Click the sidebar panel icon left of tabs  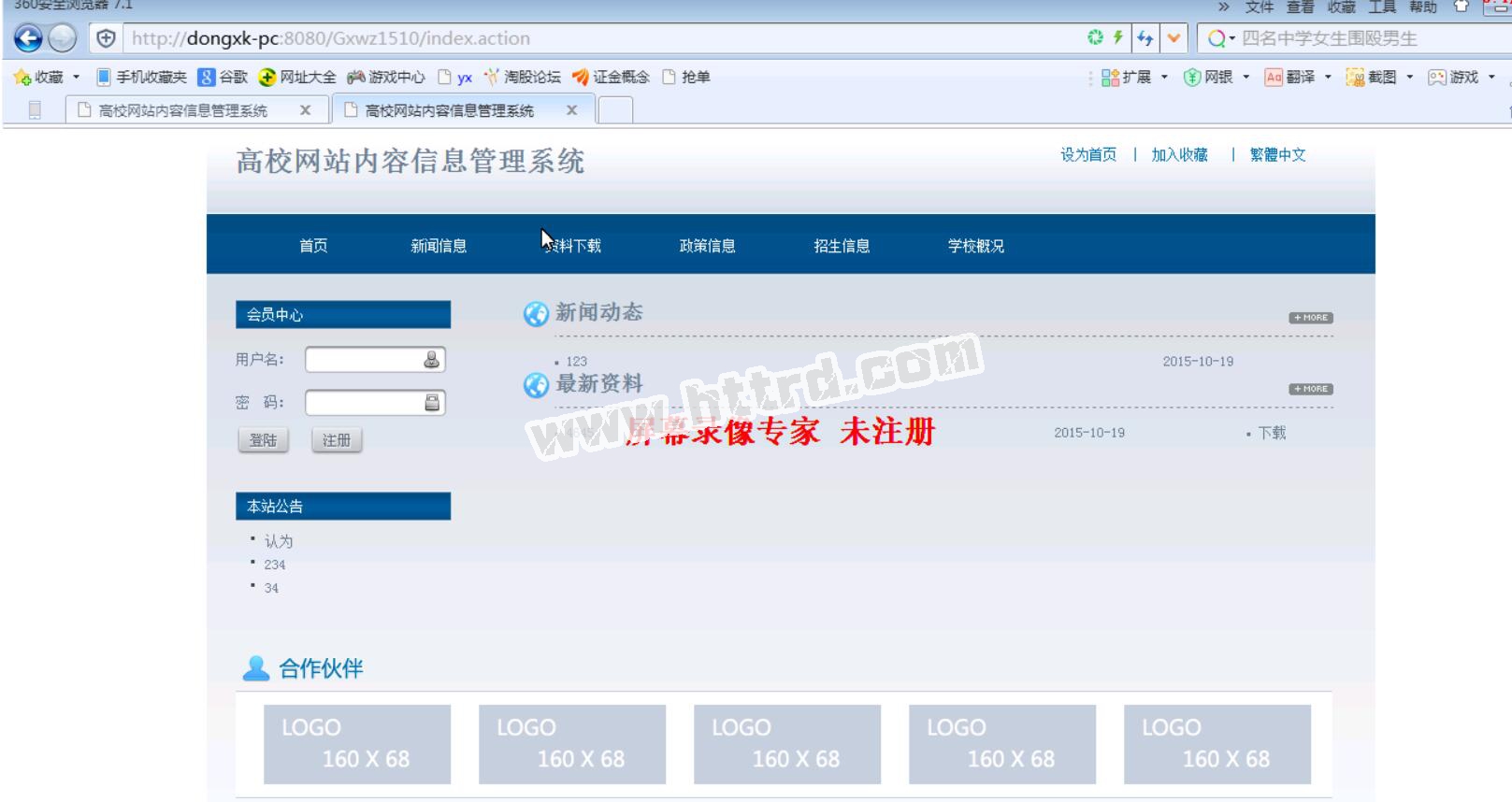[x=35, y=110]
